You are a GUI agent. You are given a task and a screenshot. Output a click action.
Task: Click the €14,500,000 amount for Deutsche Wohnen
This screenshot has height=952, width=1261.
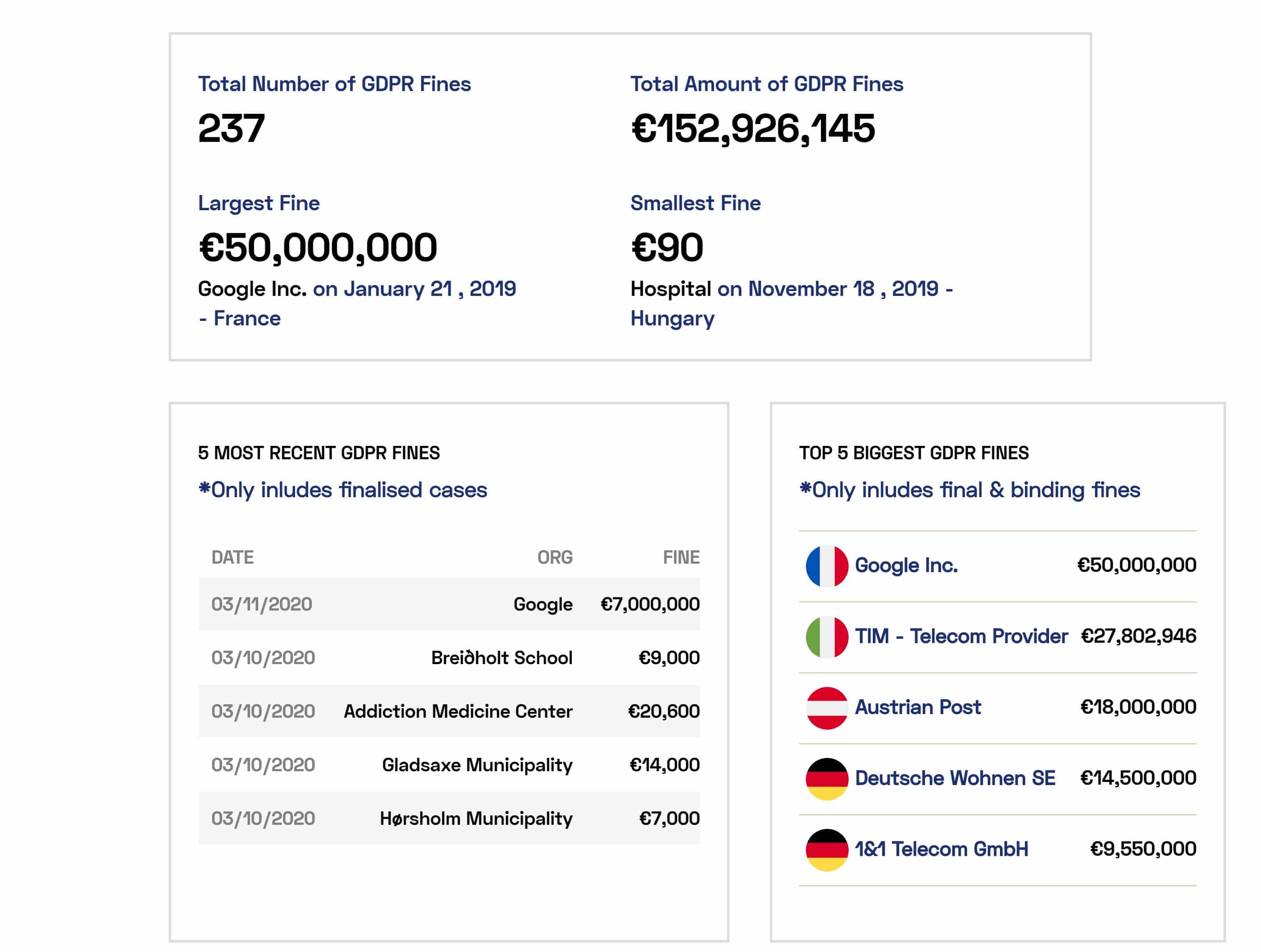point(1138,778)
